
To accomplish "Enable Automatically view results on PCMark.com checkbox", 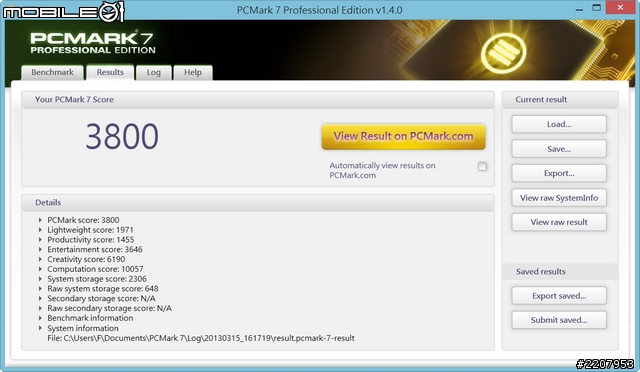I will (482, 166).
